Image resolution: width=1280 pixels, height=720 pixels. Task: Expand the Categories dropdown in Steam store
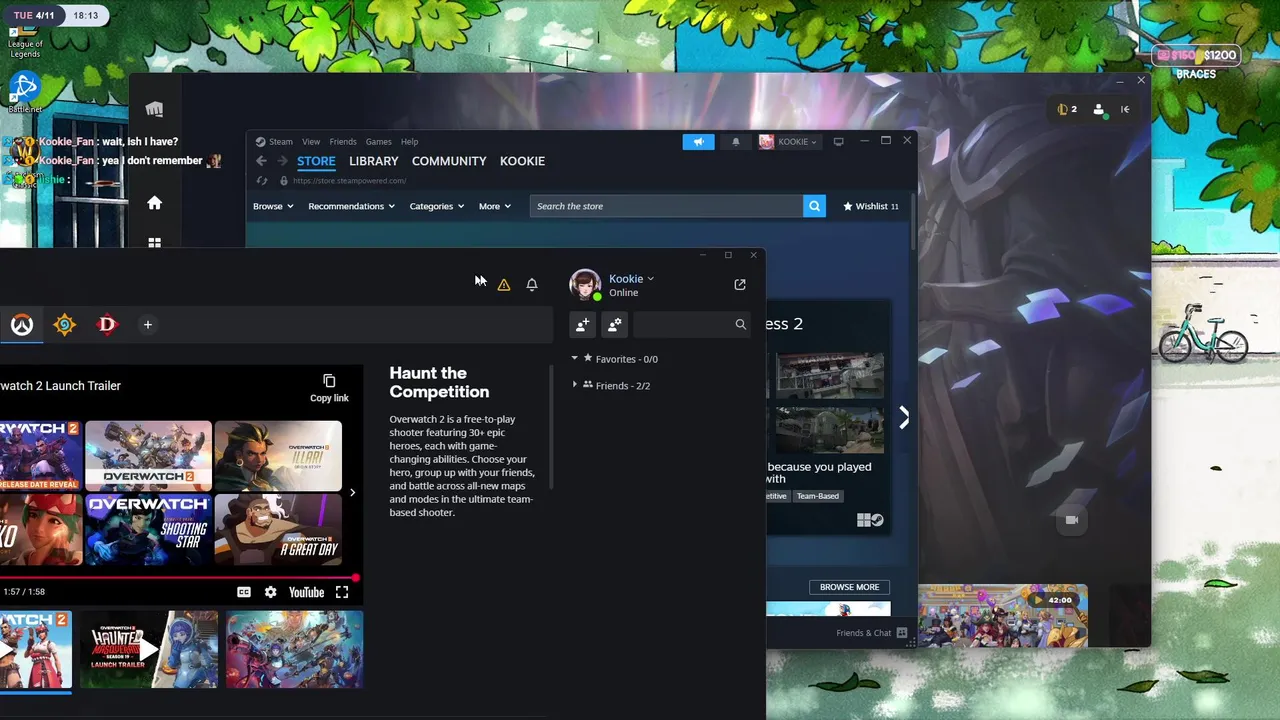click(x=436, y=206)
